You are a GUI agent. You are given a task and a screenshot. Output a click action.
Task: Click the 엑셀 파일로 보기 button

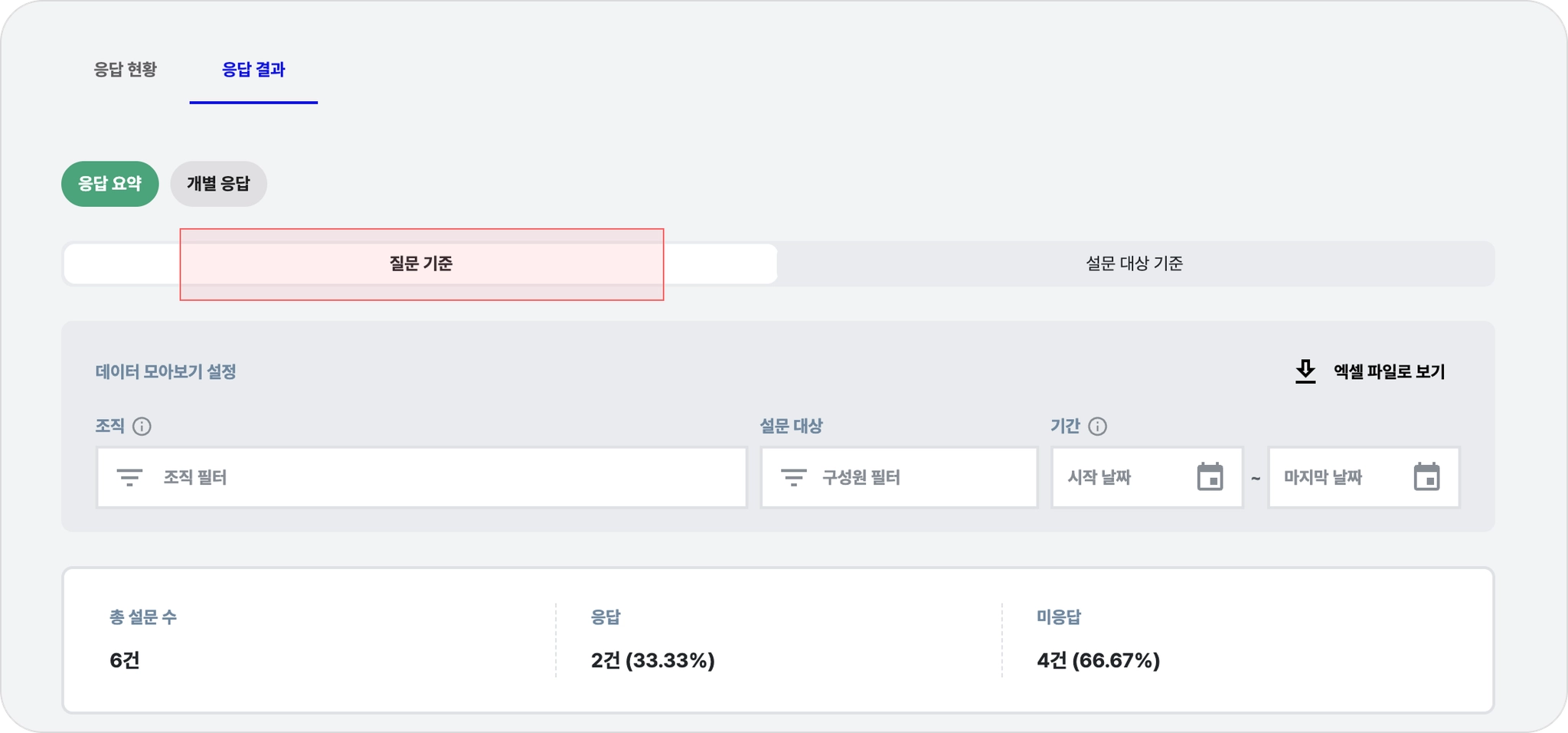tap(1388, 371)
